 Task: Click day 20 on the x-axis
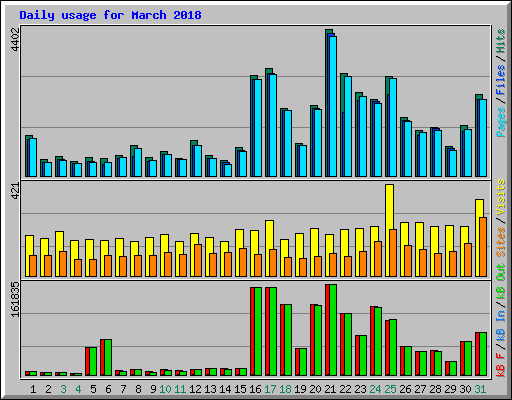(x=315, y=389)
